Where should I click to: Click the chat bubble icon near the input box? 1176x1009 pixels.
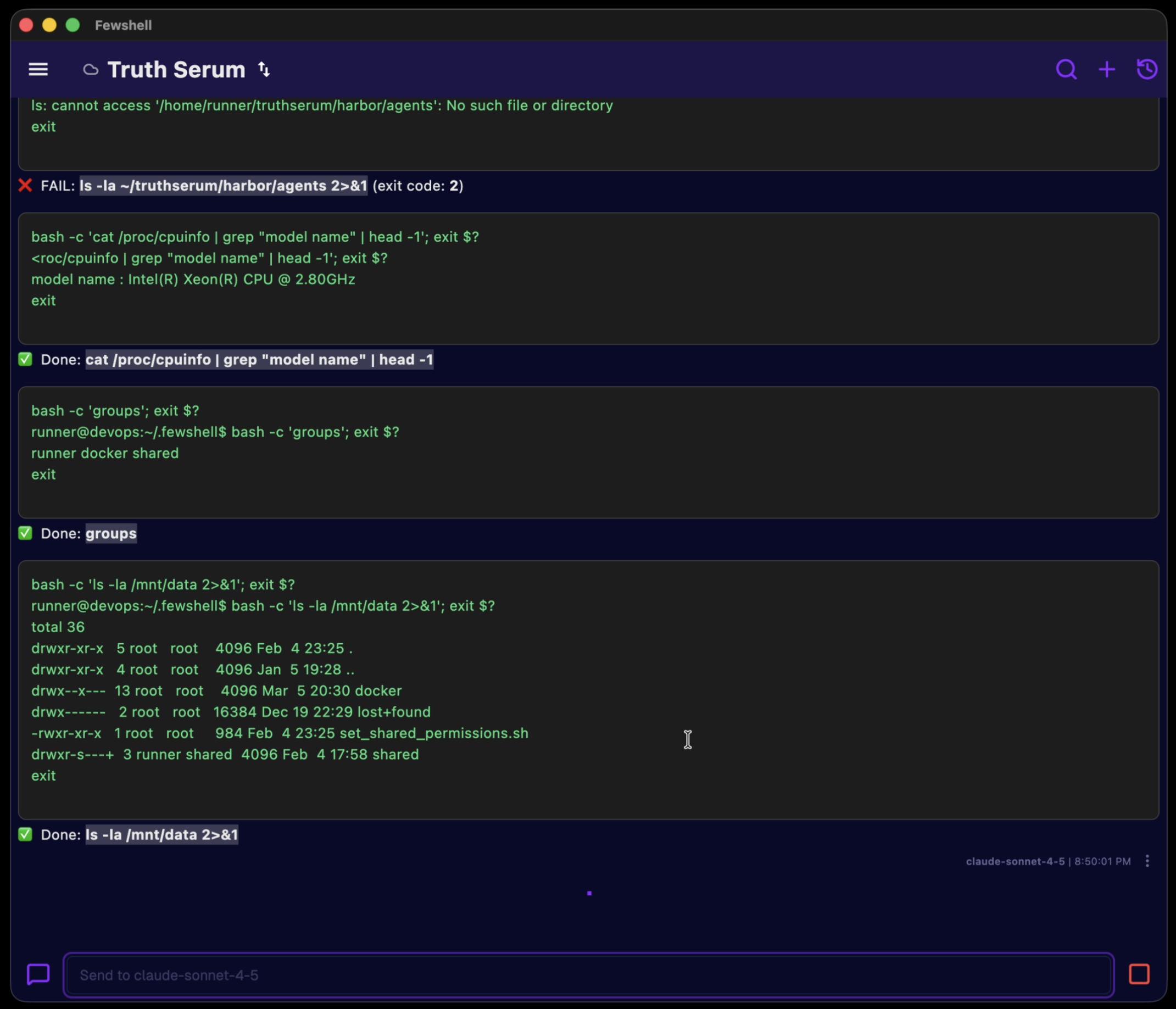[37, 974]
